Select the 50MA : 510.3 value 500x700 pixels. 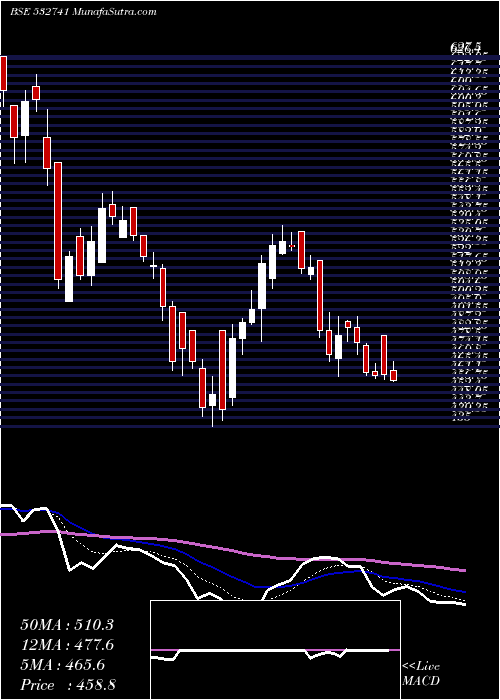pos(67,625)
